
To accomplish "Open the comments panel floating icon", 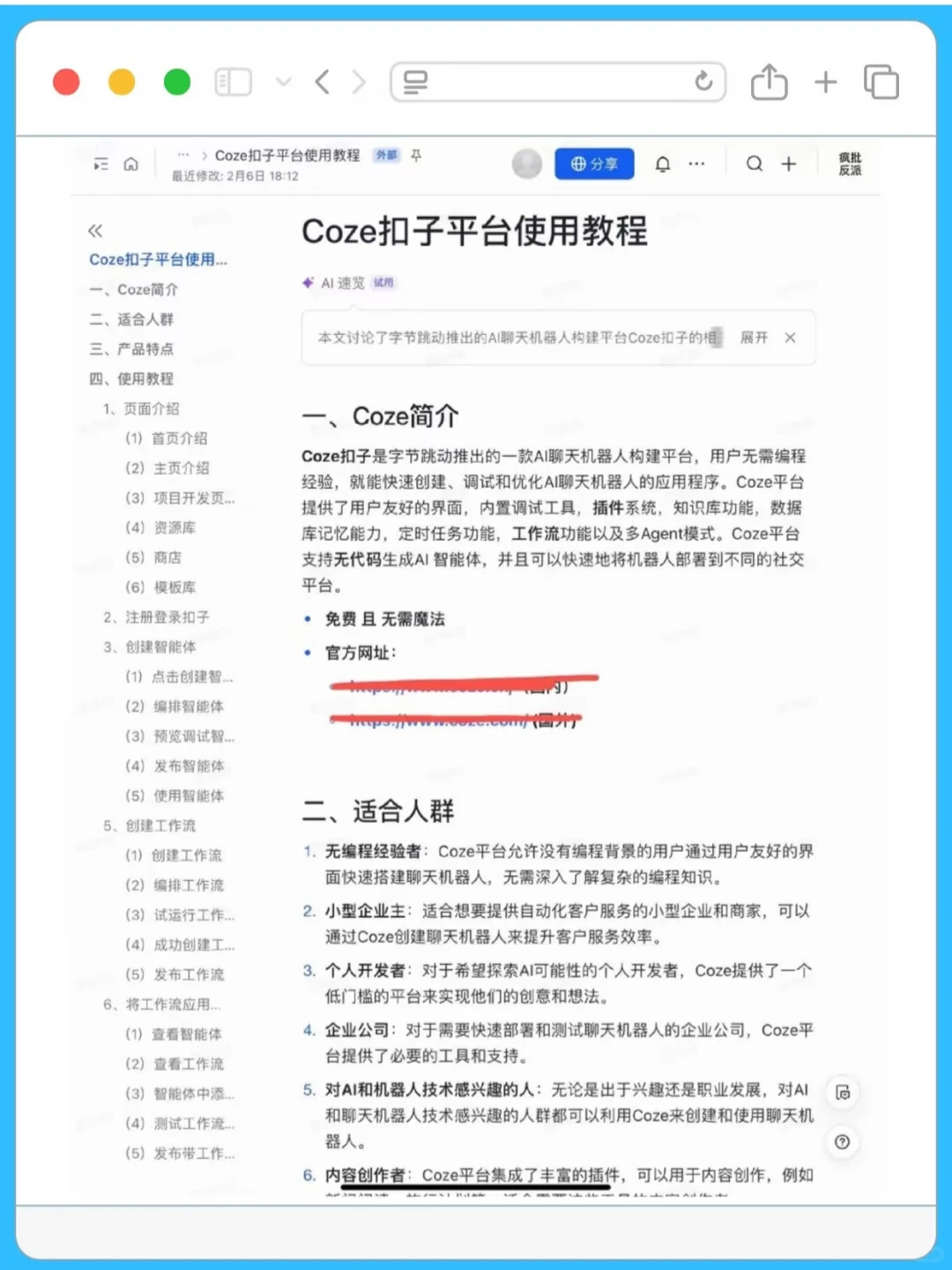I will click(843, 1093).
